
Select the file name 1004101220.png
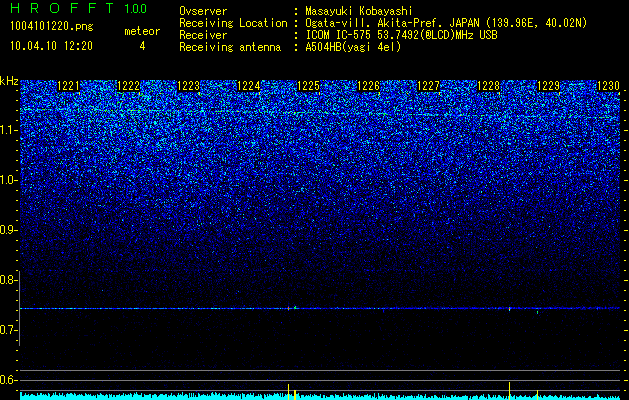coord(51,27)
